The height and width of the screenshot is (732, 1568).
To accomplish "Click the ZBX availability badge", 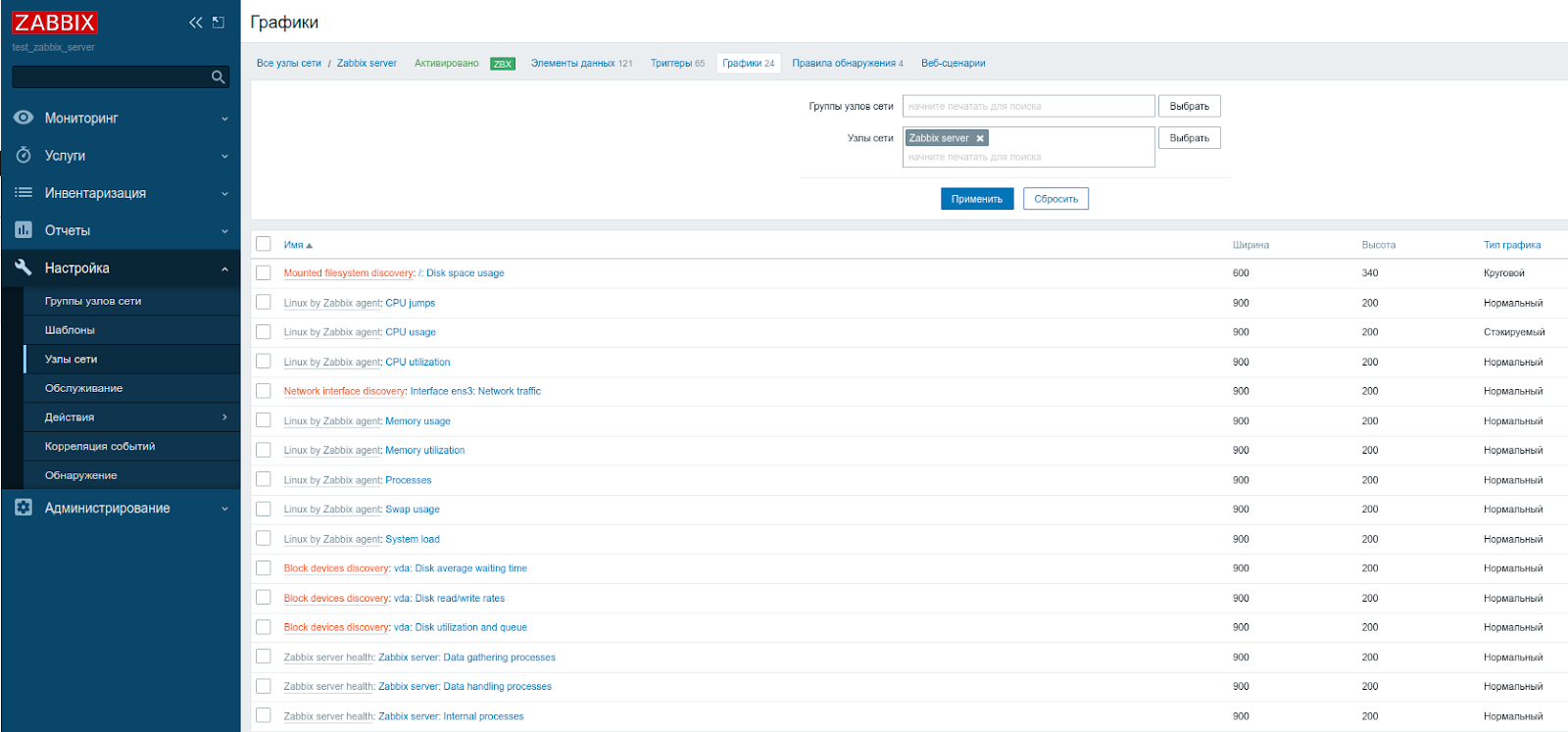I will click(x=503, y=64).
